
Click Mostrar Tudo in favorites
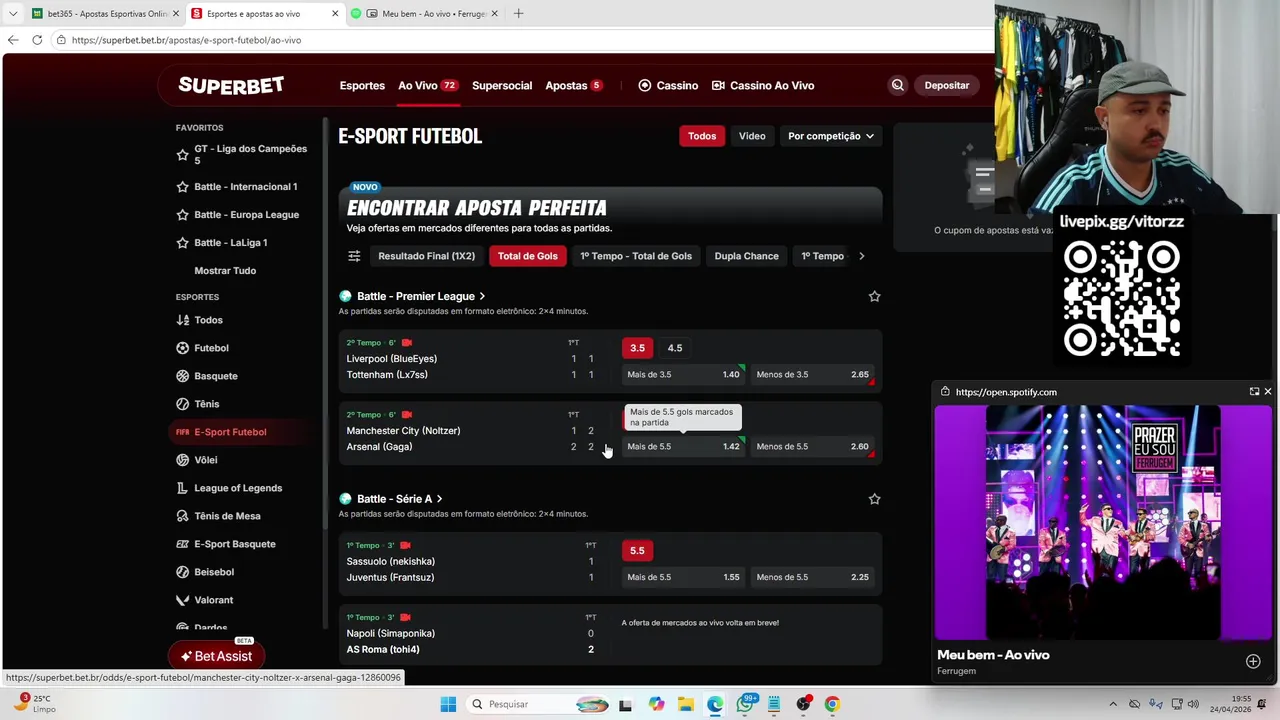tap(225, 271)
